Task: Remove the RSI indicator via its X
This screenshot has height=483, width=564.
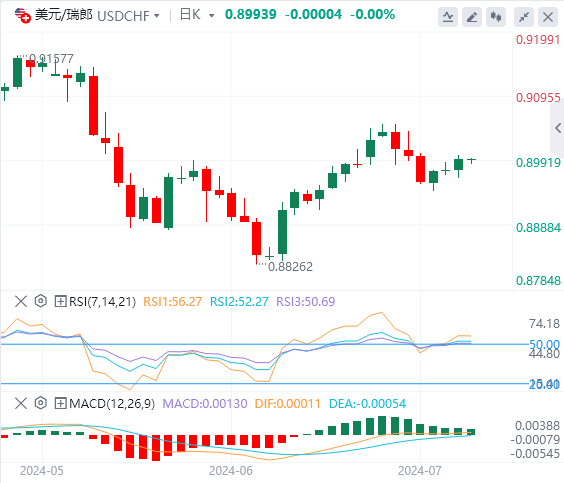Action: pos(21,301)
